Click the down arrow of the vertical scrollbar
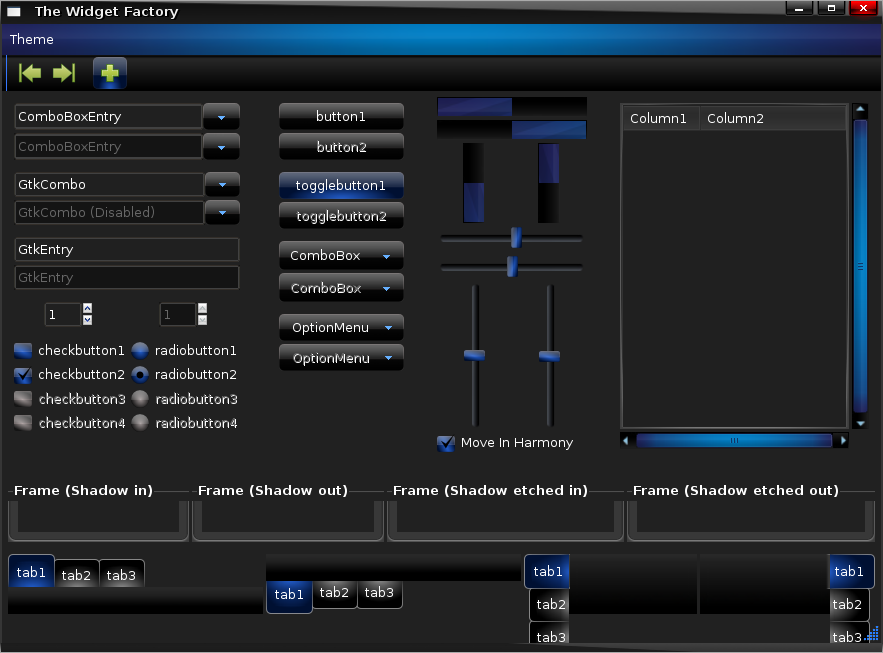The width and height of the screenshot is (883, 653). coord(860,423)
